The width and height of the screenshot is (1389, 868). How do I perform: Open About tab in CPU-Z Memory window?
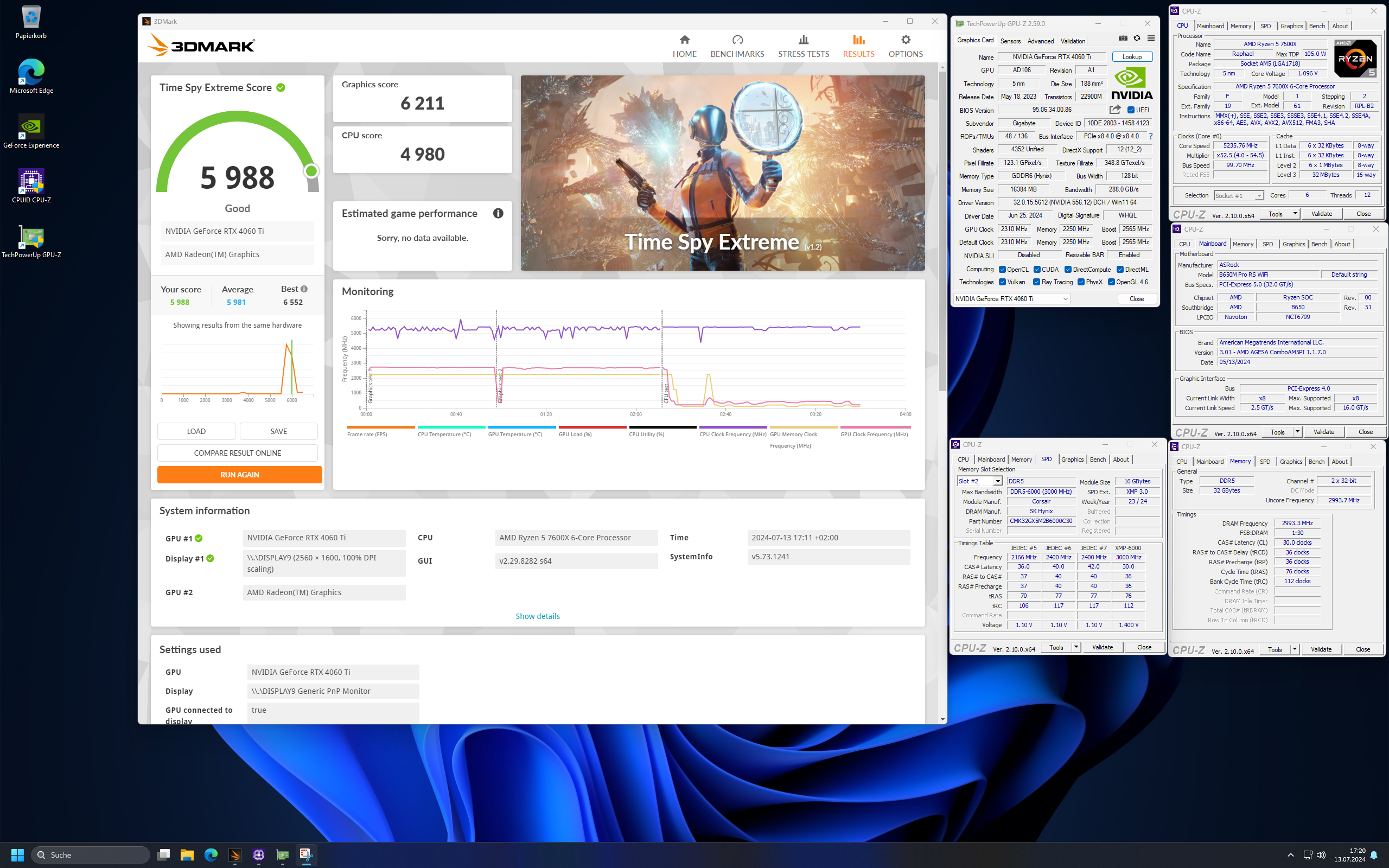click(x=1339, y=462)
